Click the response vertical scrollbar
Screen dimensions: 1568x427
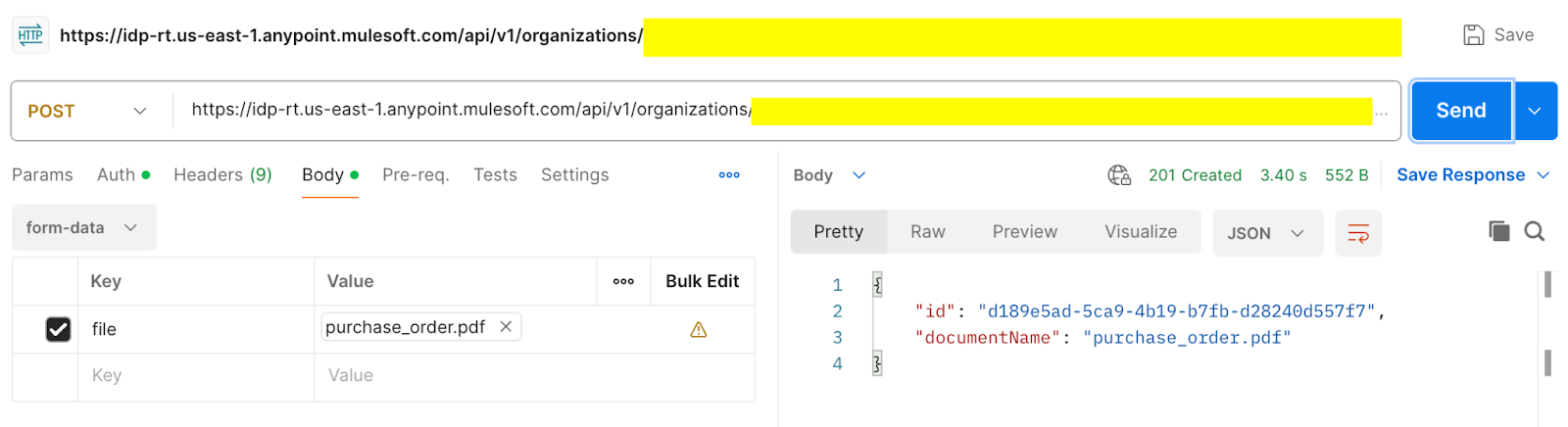pos(1547,323)
